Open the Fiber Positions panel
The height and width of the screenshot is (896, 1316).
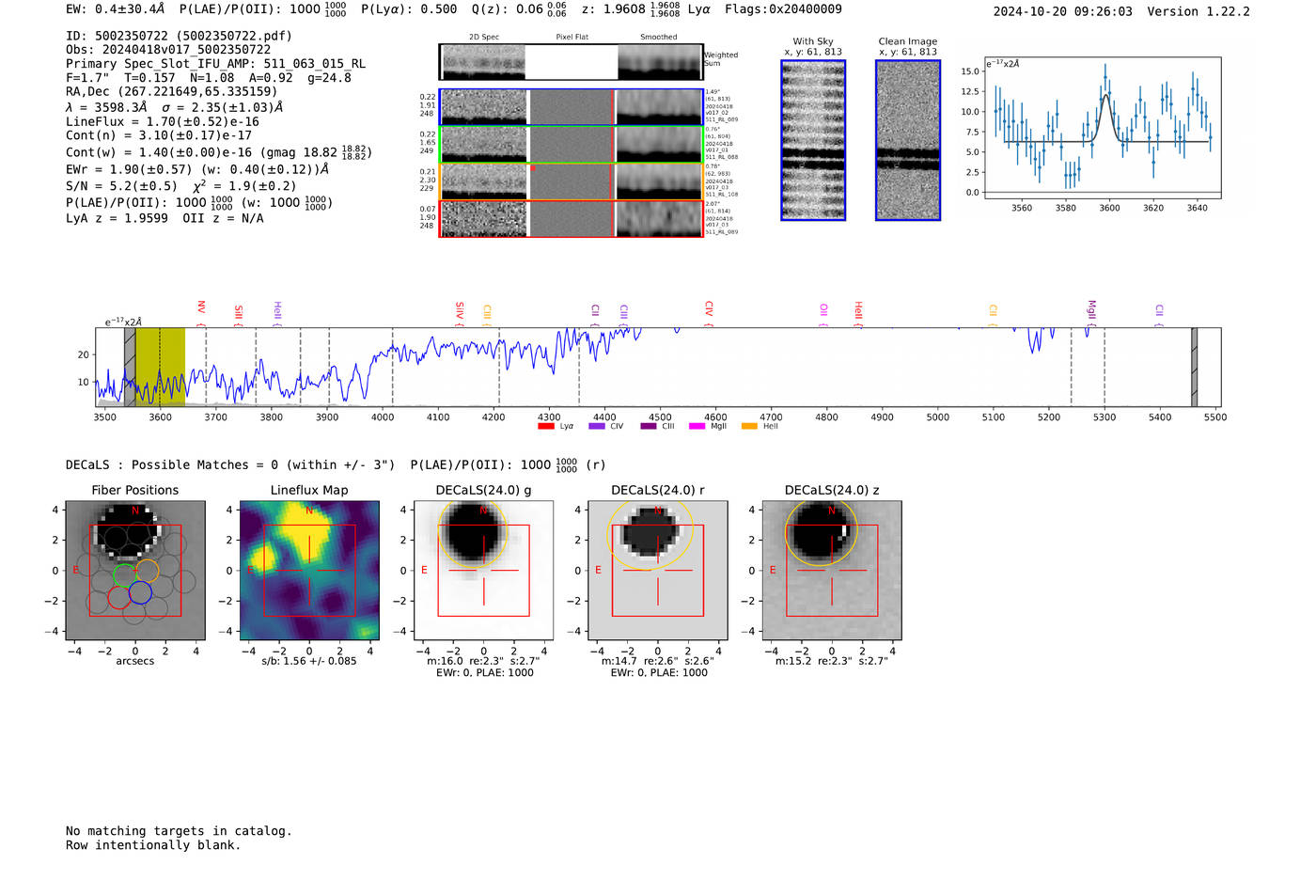(x=135, y=570)
